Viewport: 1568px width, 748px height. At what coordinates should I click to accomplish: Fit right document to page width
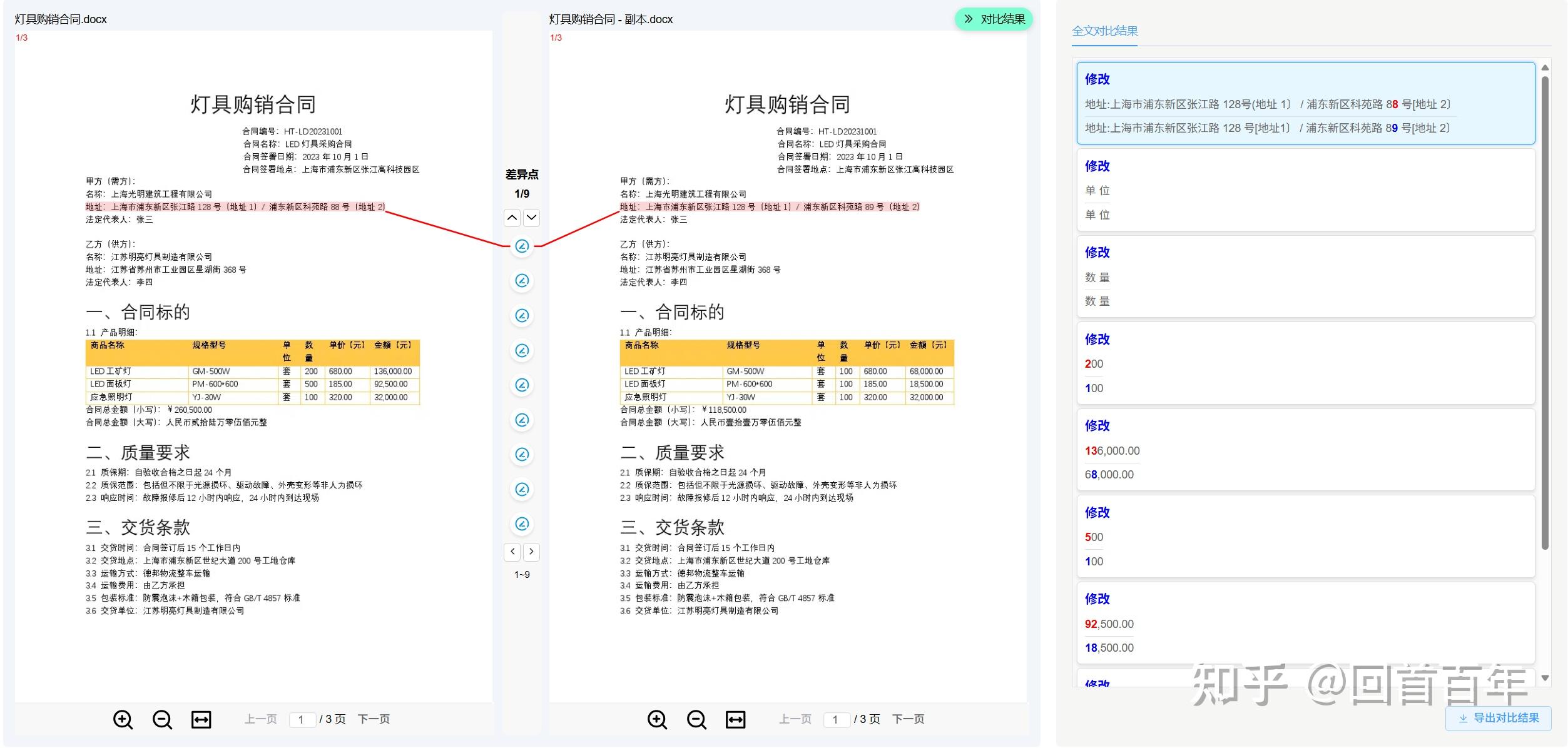tap(736, 719)
